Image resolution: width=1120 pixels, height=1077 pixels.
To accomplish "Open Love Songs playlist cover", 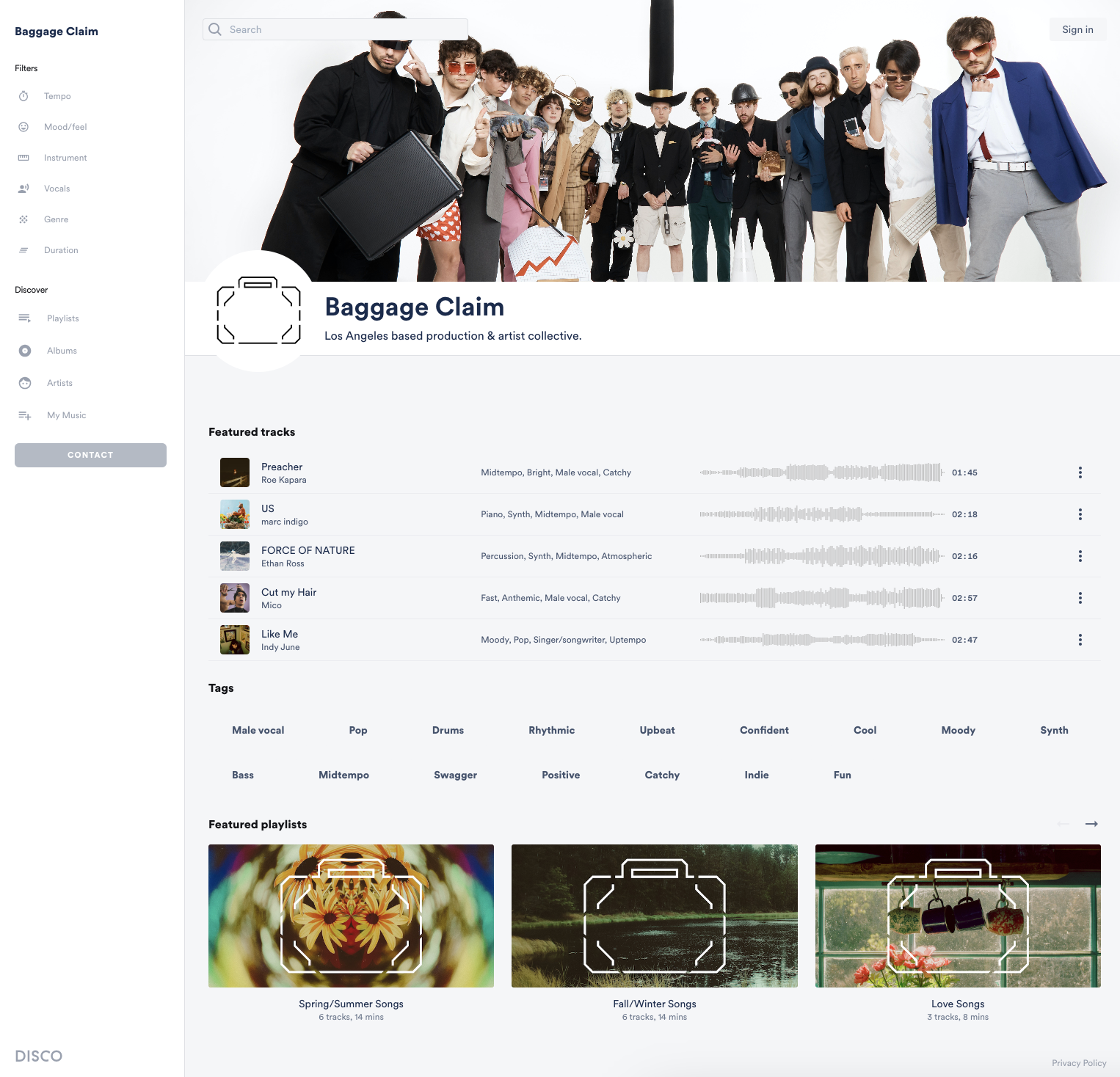I will click(x=958, y=916).
